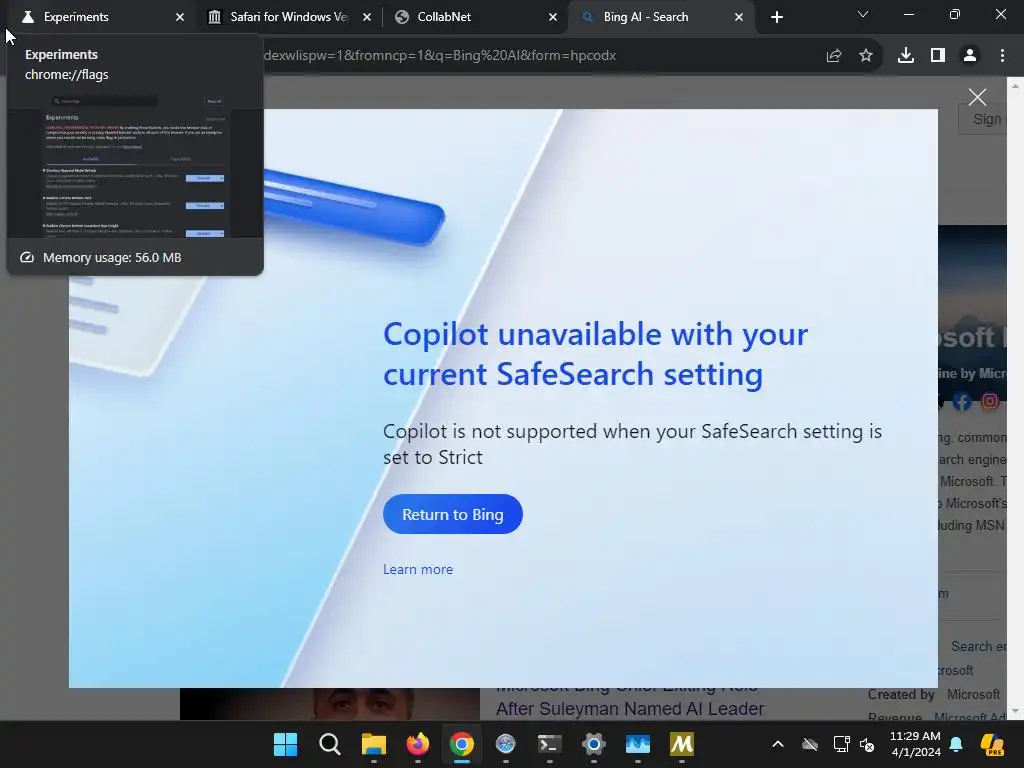The height and width of the screenshot is (768, 1024).
Task: Close the CollabNet tab
Action: (x=552, y=17)
